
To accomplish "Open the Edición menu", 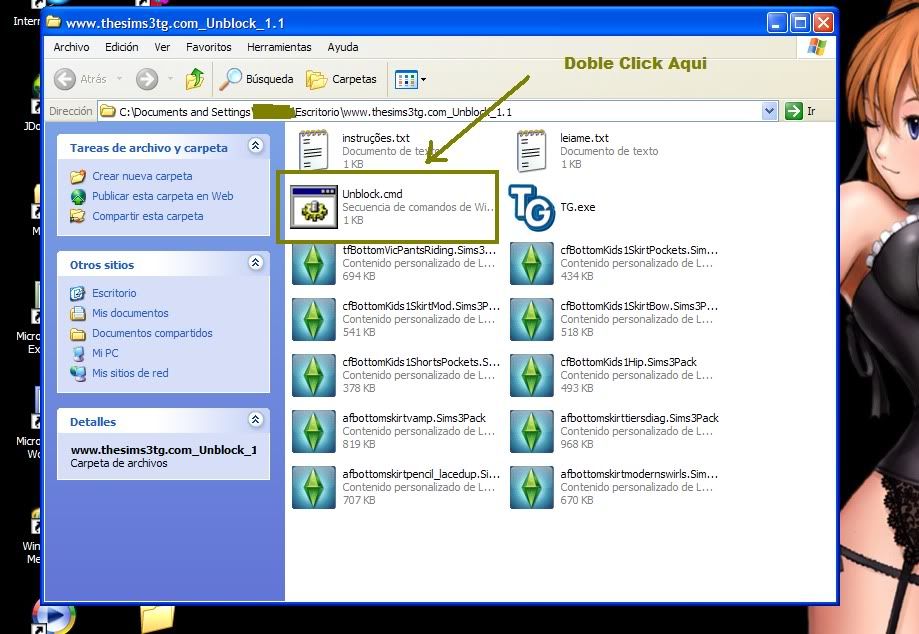I will coord(121,47).
